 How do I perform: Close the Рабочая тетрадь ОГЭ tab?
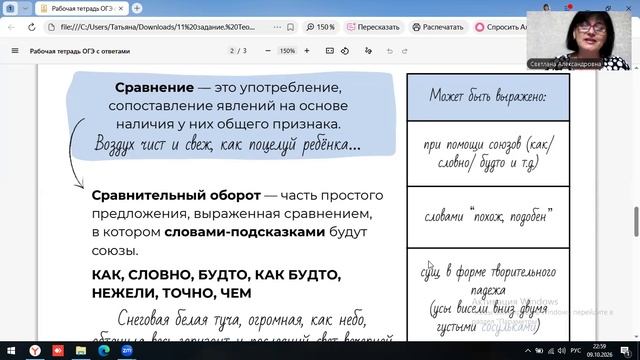[121, 8]
